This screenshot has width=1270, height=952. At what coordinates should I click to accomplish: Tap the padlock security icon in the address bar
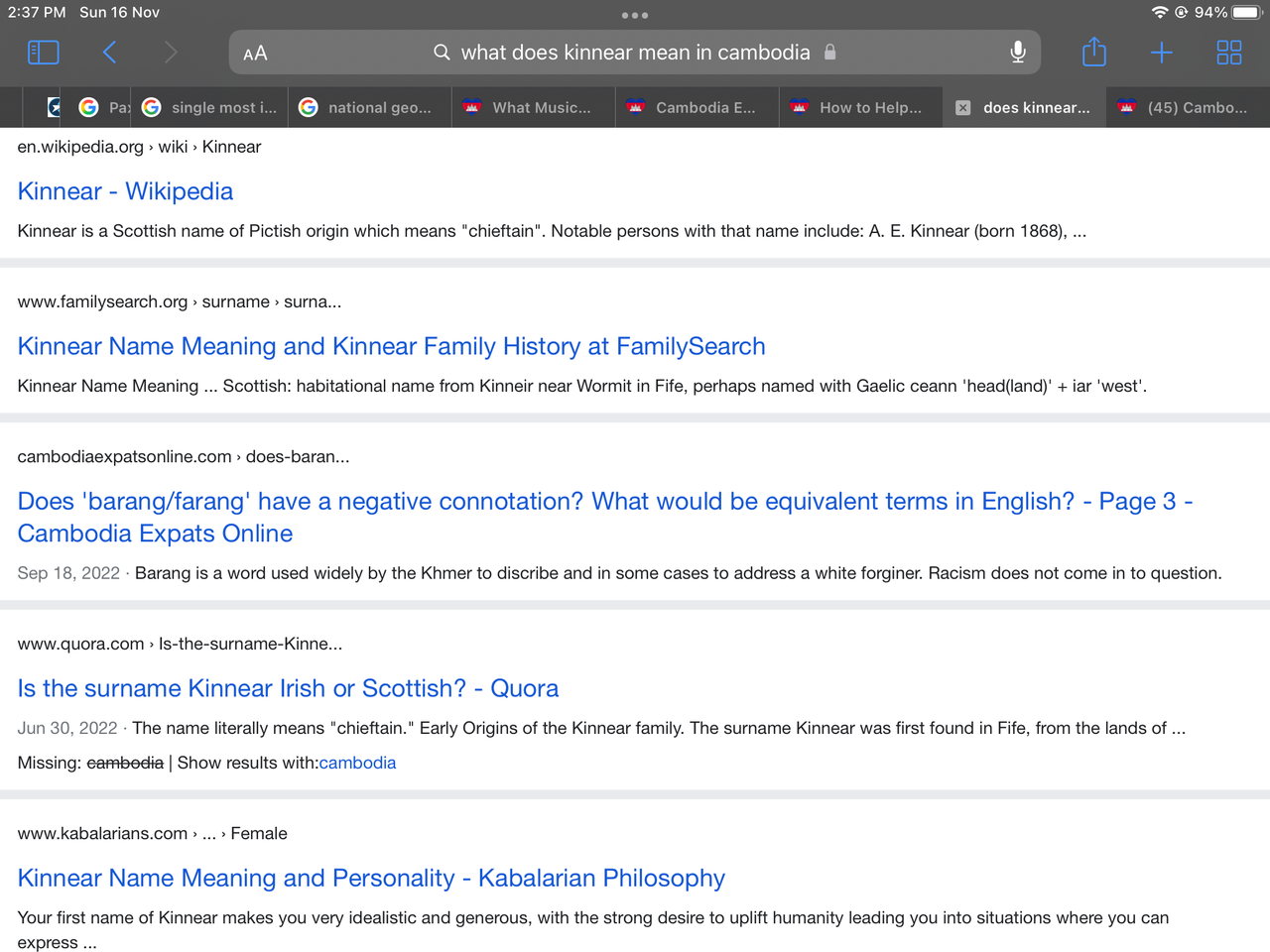coord(829,52)
